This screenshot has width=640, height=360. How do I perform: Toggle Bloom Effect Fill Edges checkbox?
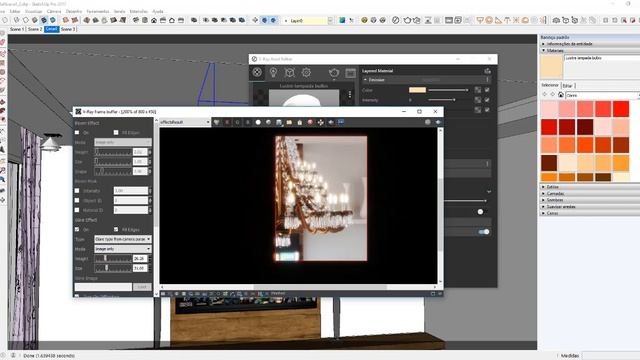(x=116, y=133)
